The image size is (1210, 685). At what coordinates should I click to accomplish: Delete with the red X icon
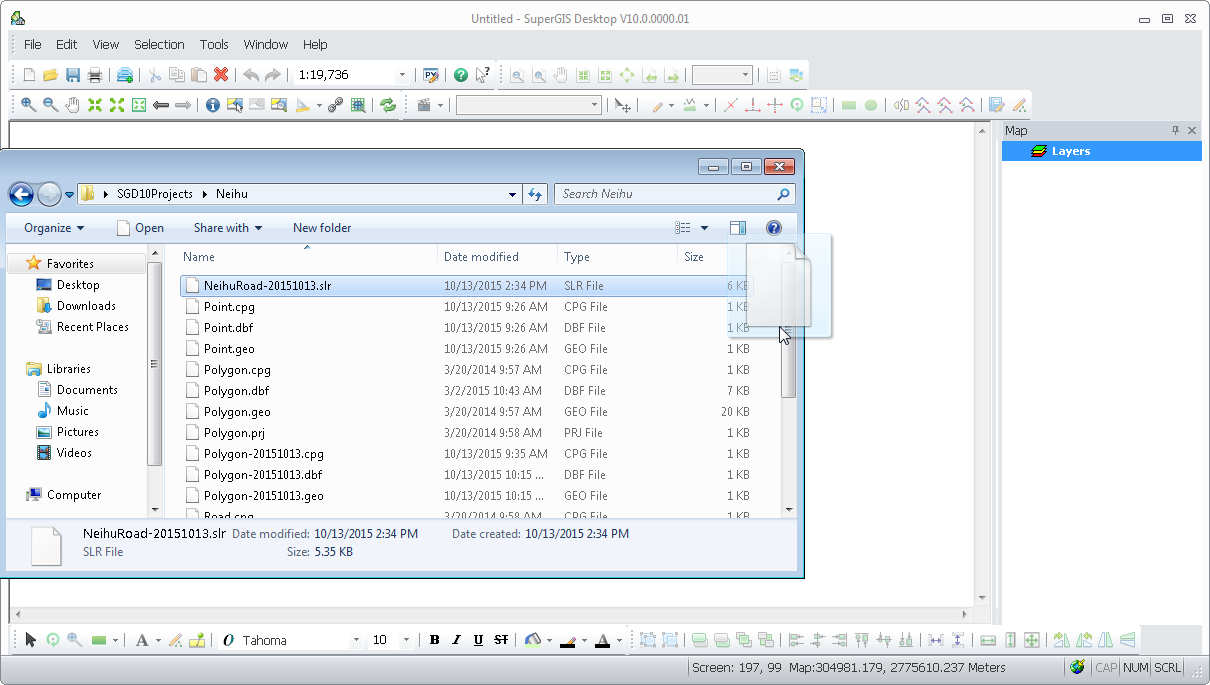[221, 75]
